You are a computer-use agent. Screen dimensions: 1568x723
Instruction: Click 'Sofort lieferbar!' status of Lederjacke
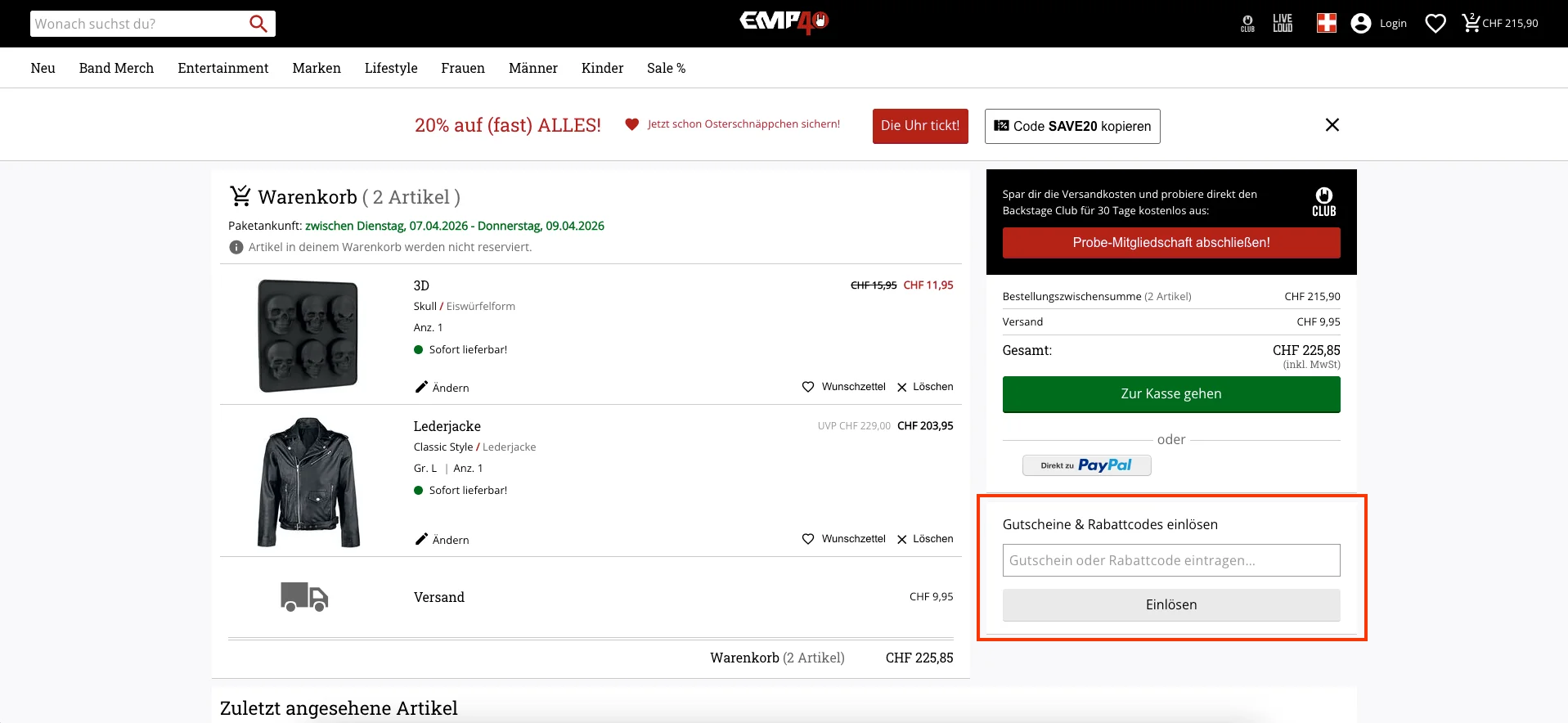[468, 491]
